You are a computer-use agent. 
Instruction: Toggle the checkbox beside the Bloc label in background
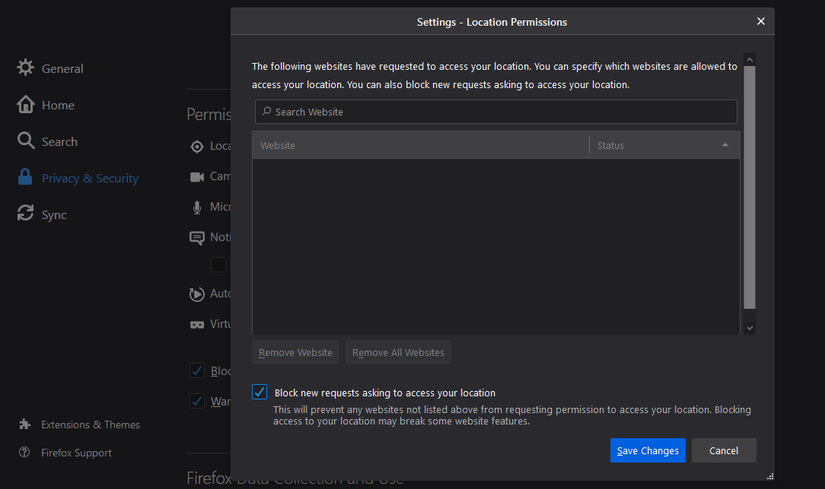(x=197, y=371)
